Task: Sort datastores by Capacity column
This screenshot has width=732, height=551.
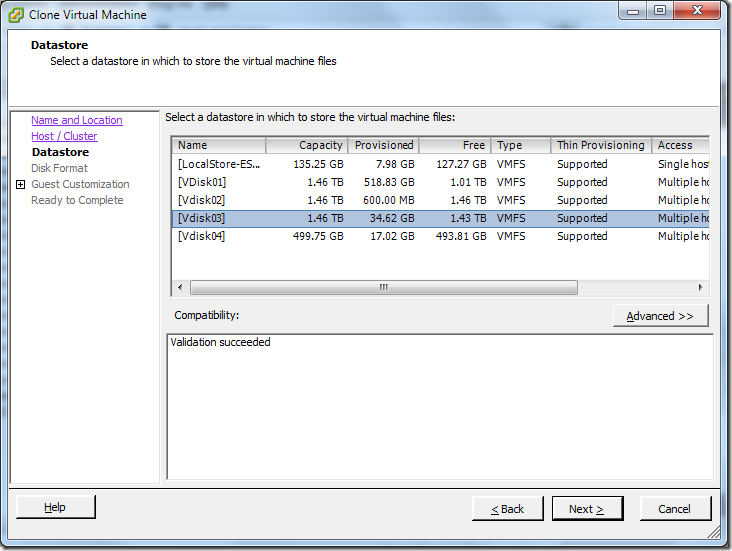Action: tap(307, 145)
